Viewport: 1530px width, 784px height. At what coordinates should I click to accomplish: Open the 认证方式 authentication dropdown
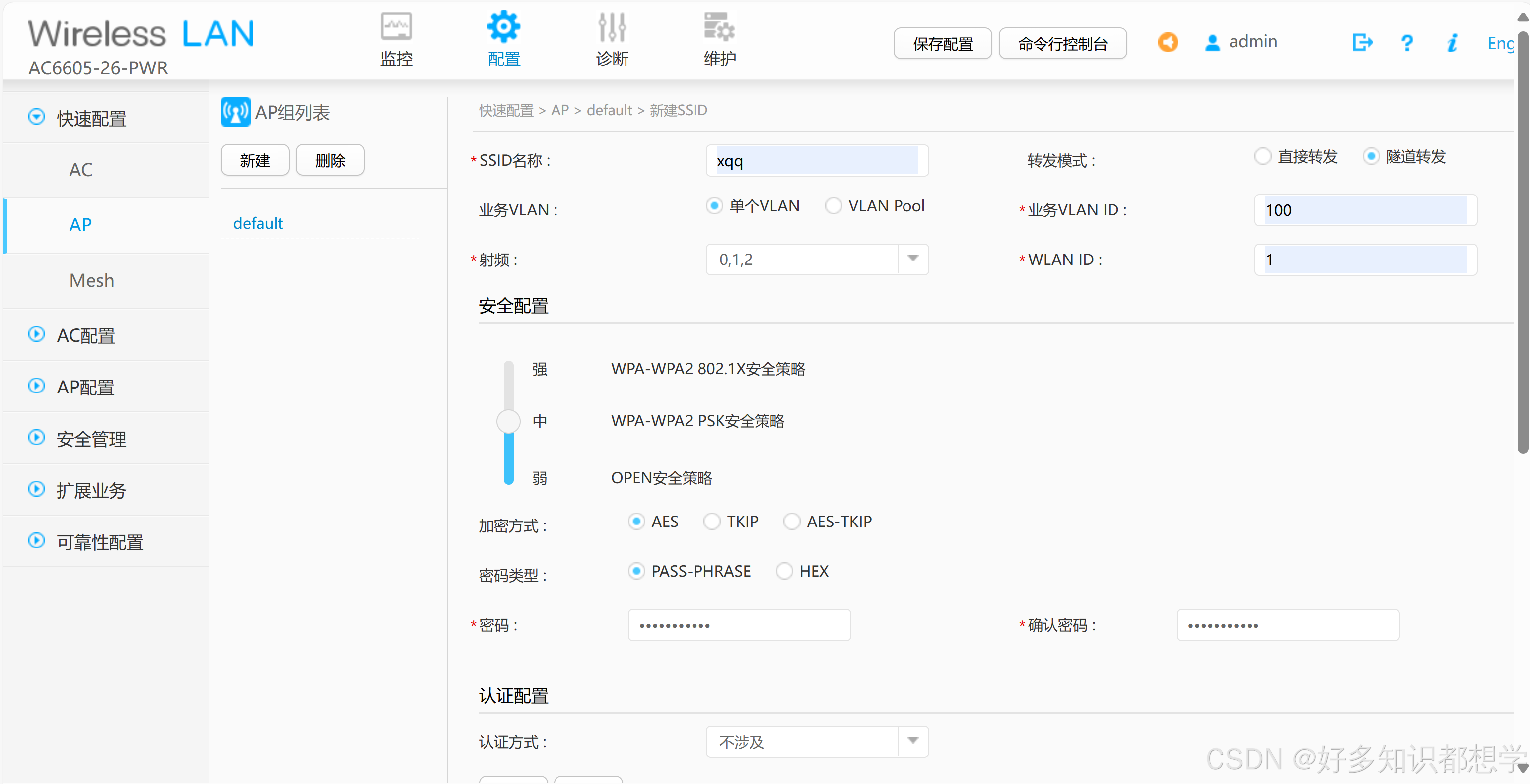913,741
